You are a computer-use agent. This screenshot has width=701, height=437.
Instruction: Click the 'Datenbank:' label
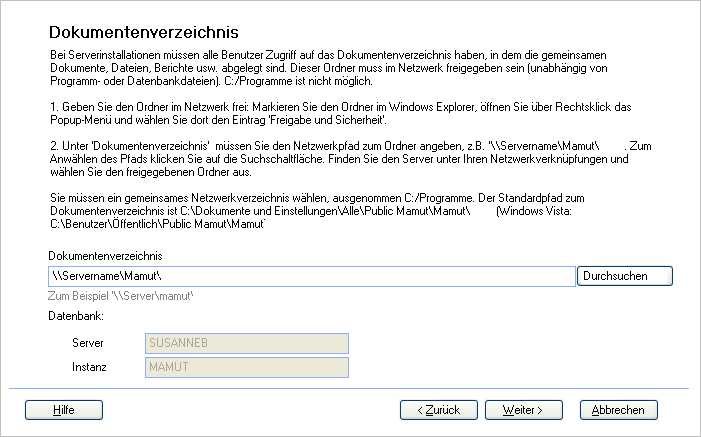(76, 316)
